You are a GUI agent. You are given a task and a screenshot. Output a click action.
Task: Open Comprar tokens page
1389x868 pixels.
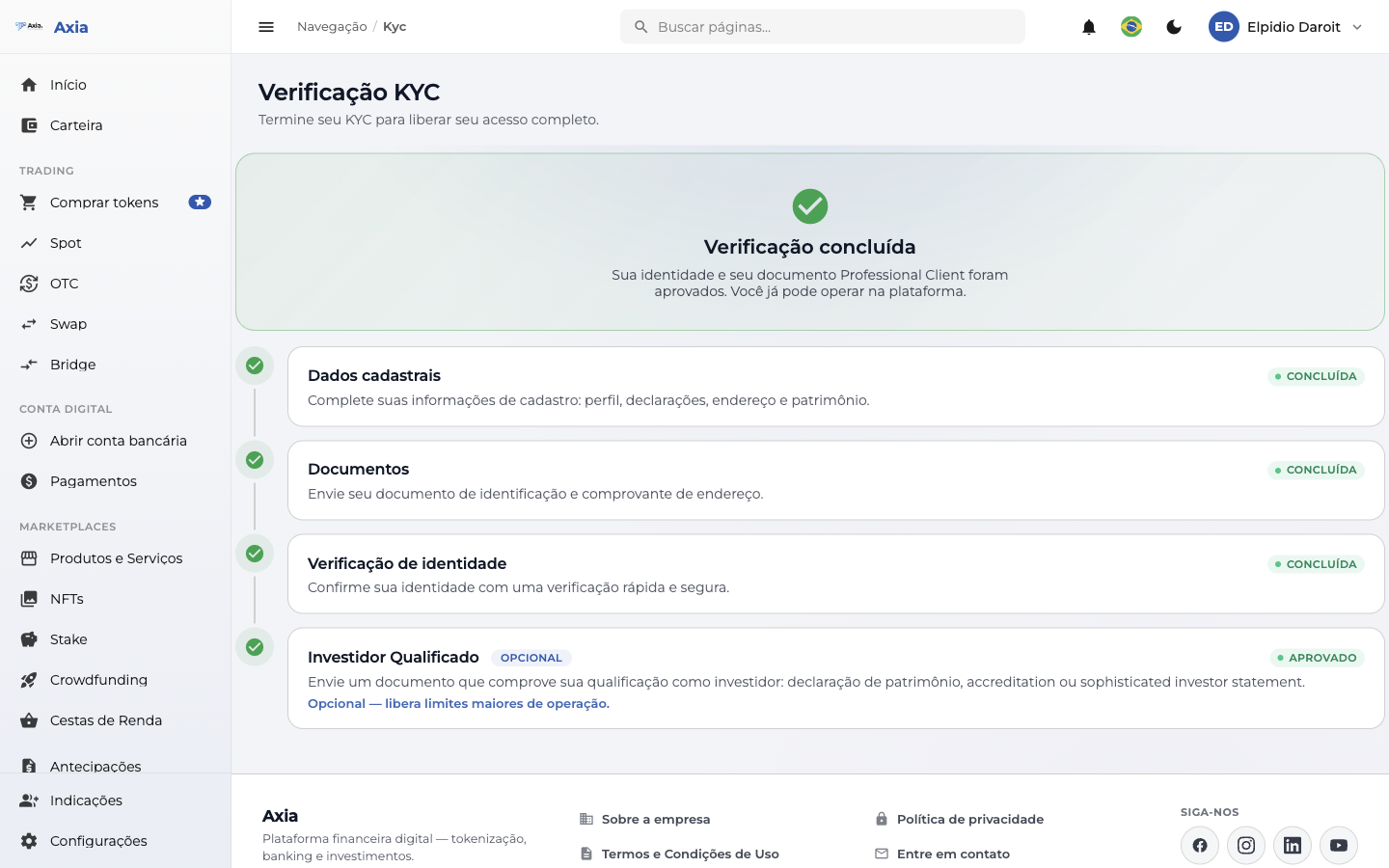[x=116, y=203]
